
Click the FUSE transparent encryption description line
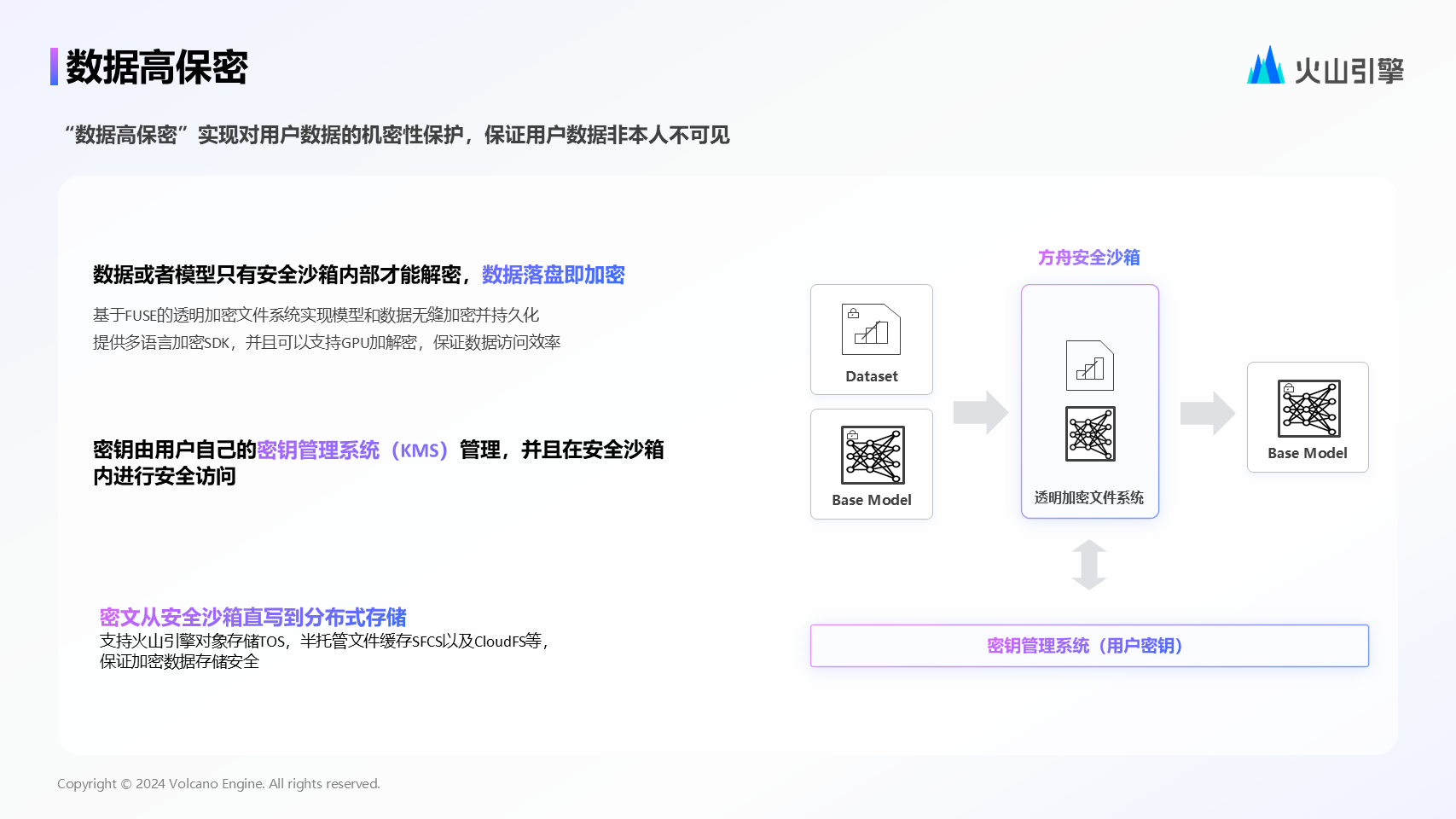[x=316, y=315]
